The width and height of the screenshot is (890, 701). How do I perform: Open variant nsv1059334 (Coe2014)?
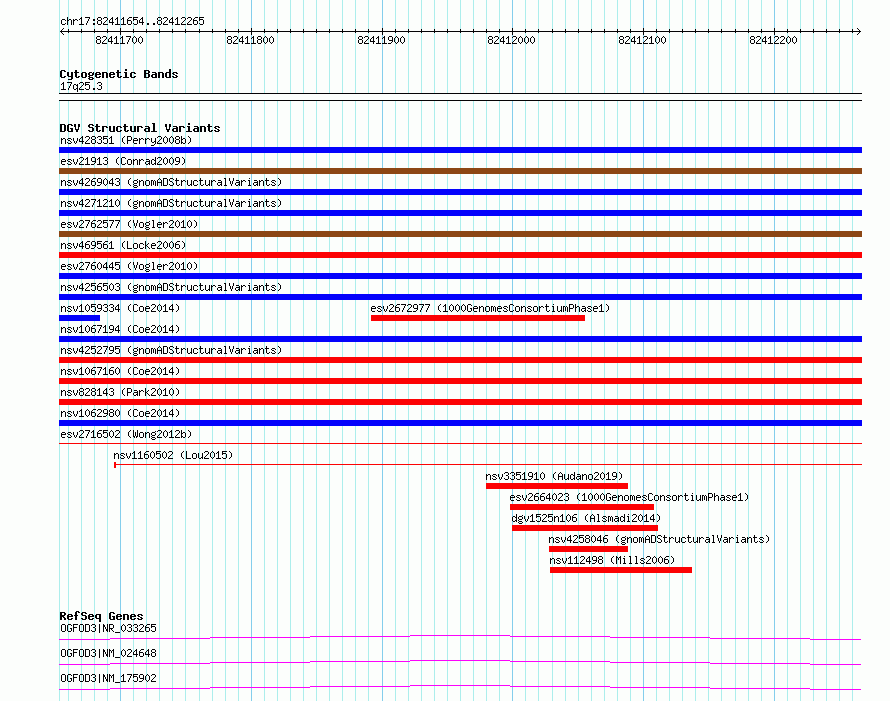[x=120, y=308]
